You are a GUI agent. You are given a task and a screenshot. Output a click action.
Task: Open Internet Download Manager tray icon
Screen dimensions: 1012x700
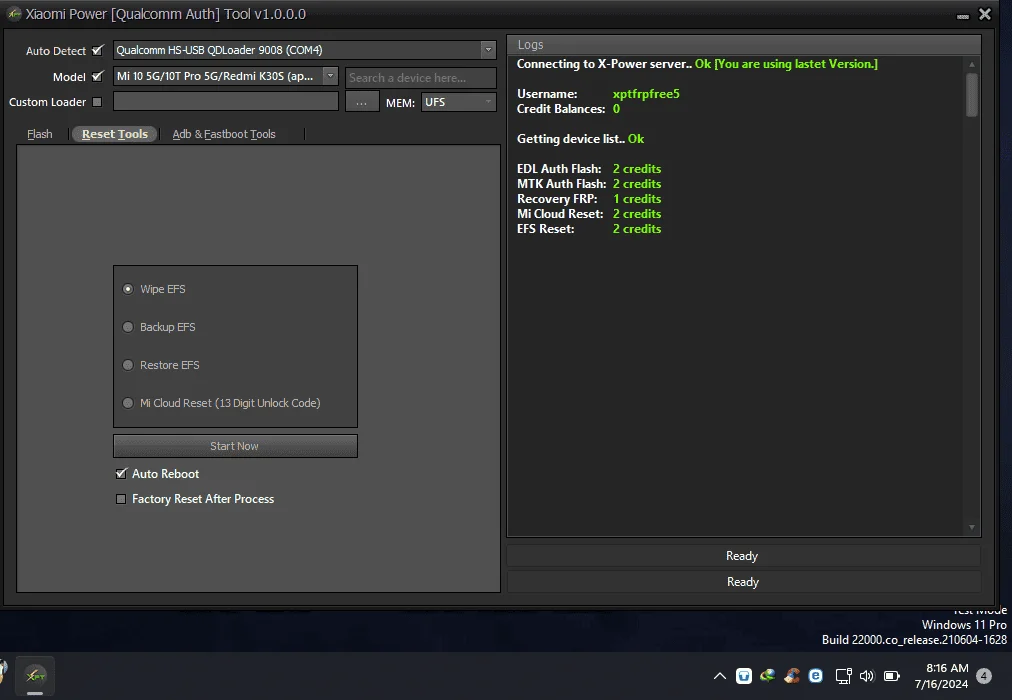[767, 676]
